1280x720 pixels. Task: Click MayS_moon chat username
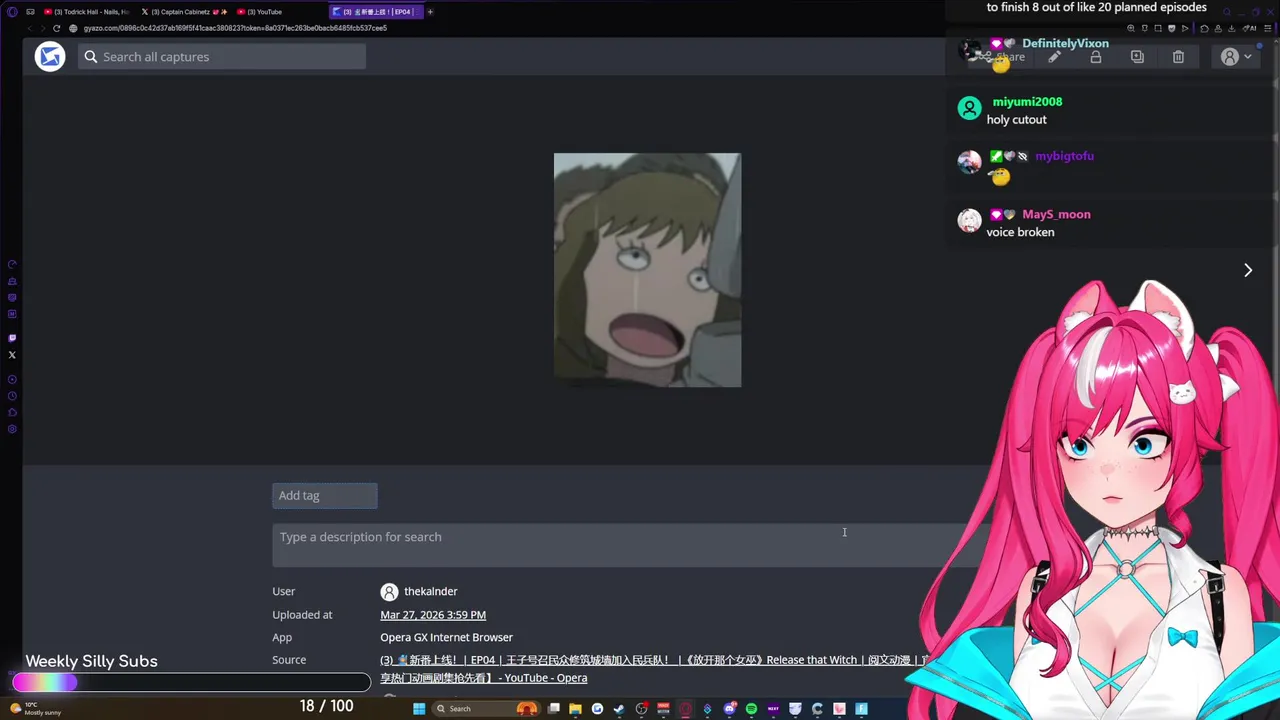pyautogui.click(x=1056, y=214)
